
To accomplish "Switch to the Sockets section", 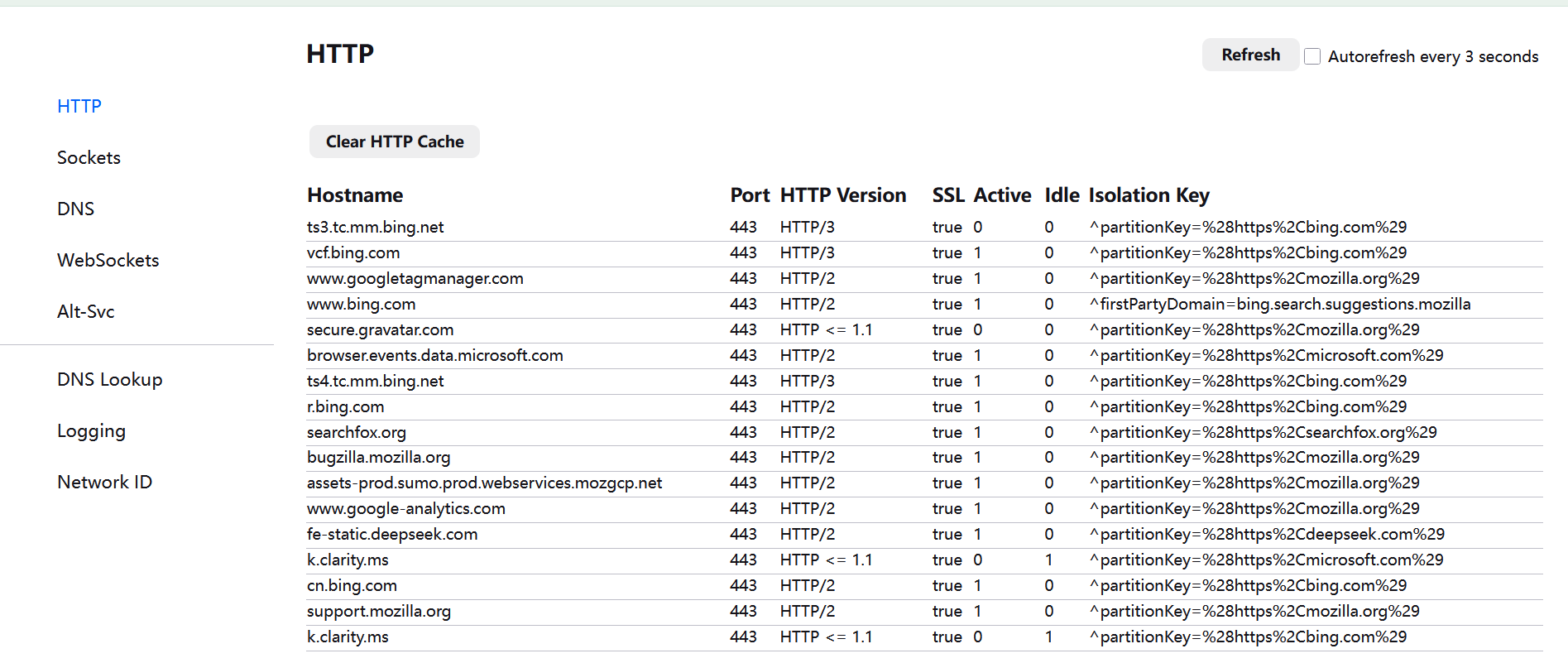I will pos(89,157).
